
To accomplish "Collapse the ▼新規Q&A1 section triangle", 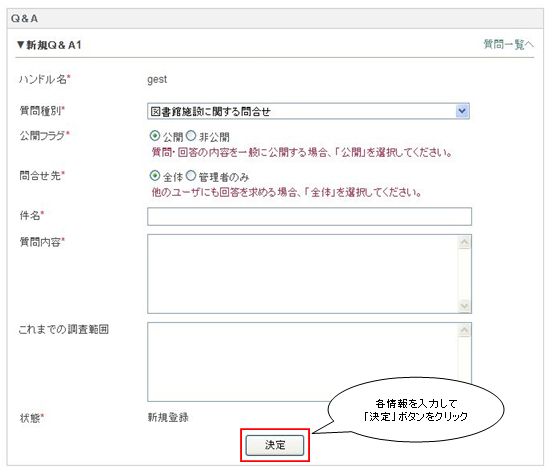I will [21, 45].
